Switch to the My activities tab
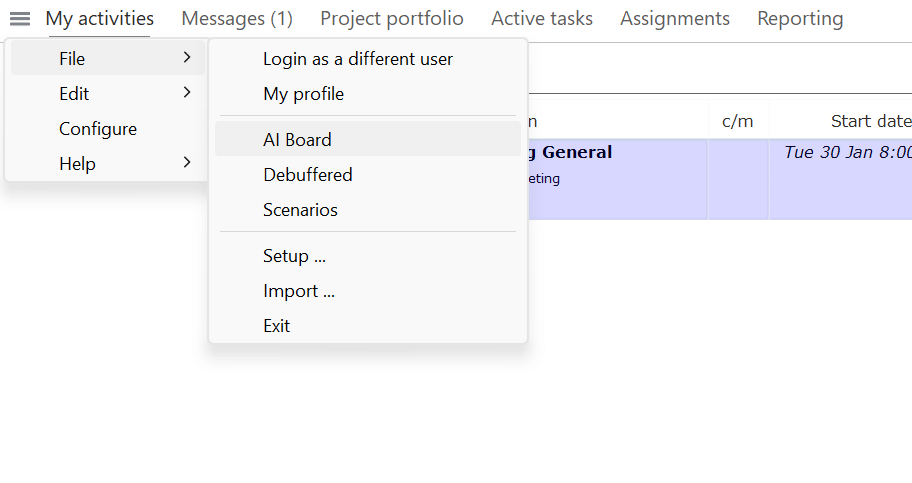Image resolution: width=912 pixels, height=483 pixels. click(x=100, y=19)
